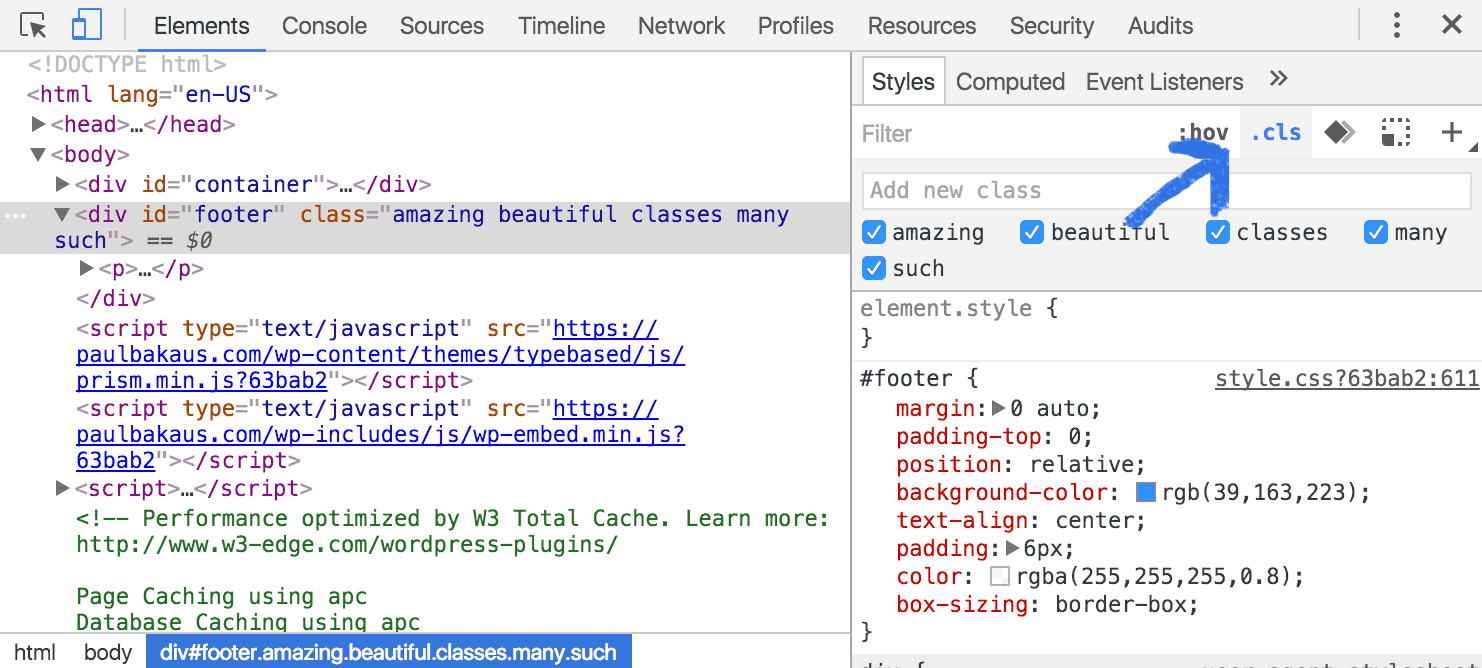Click the diamond icon next to .cls
Image resolution: width=1482 pixels, height=668 pixels.
click(x=1338, y=131)
